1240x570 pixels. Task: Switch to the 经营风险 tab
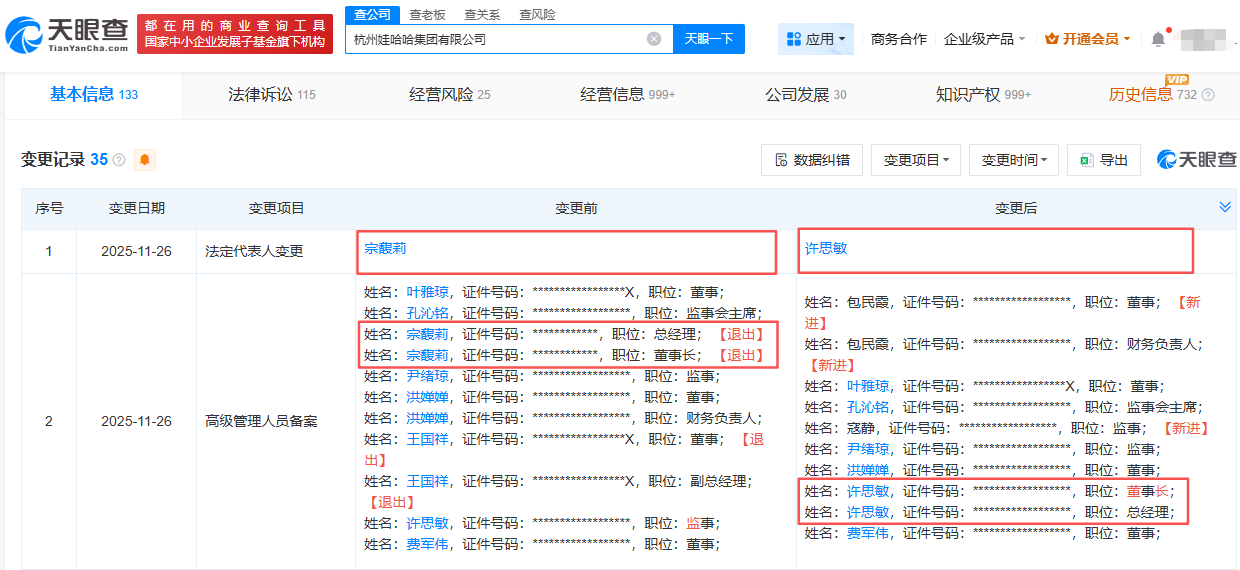coord(449,95)
